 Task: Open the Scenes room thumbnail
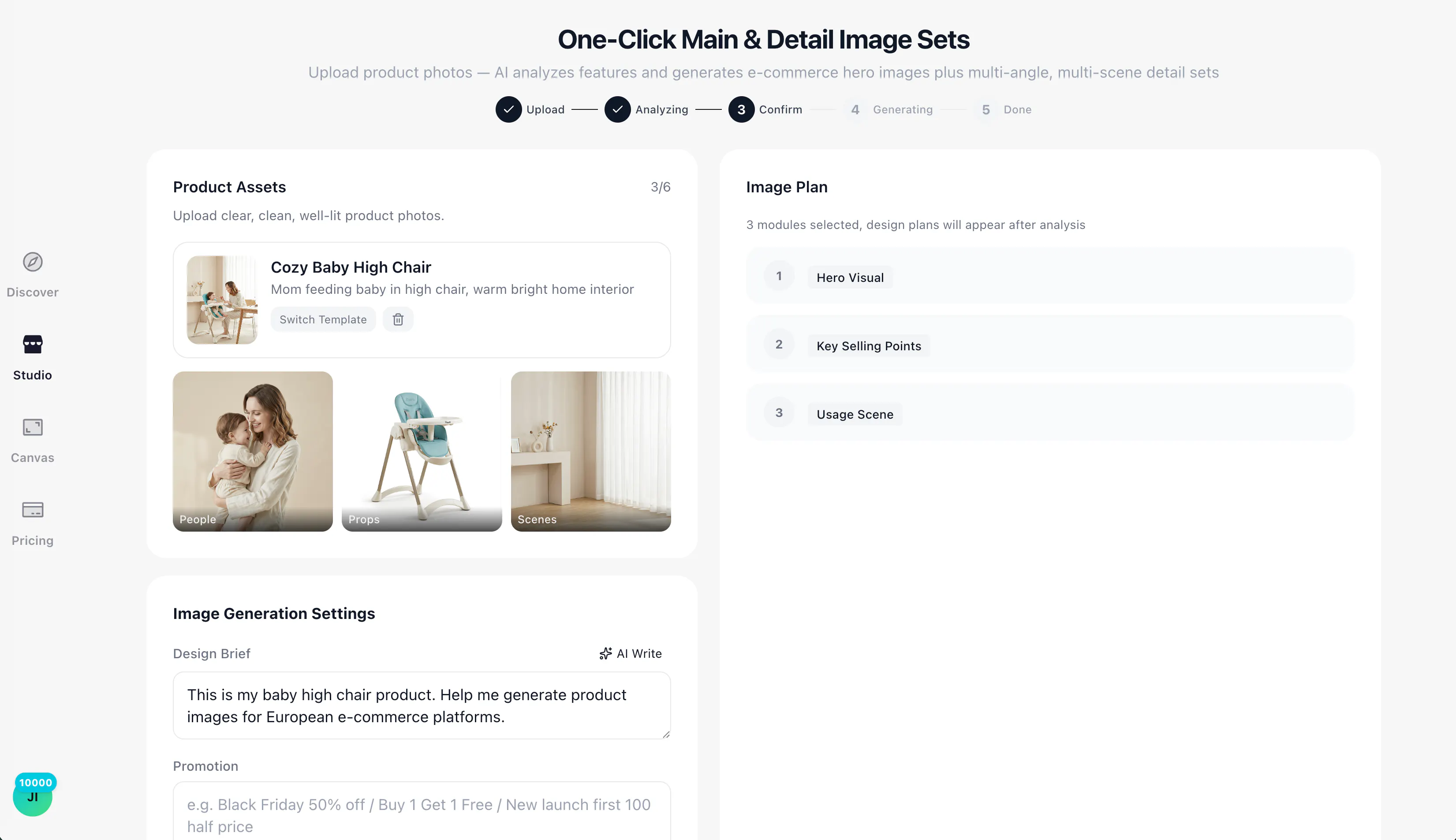click(590, 451)
